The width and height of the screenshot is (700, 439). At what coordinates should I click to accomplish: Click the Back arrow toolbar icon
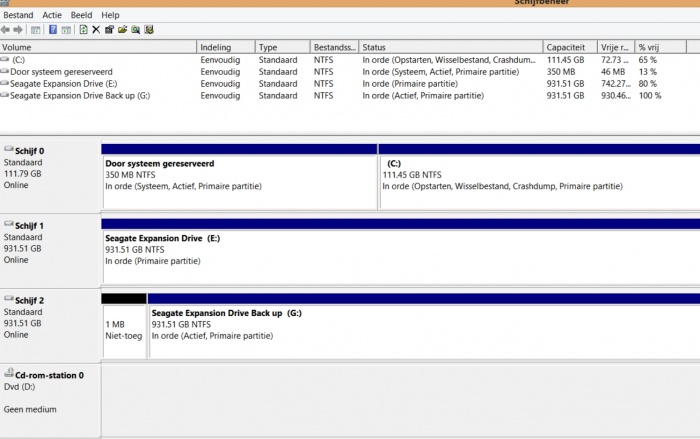5,30
